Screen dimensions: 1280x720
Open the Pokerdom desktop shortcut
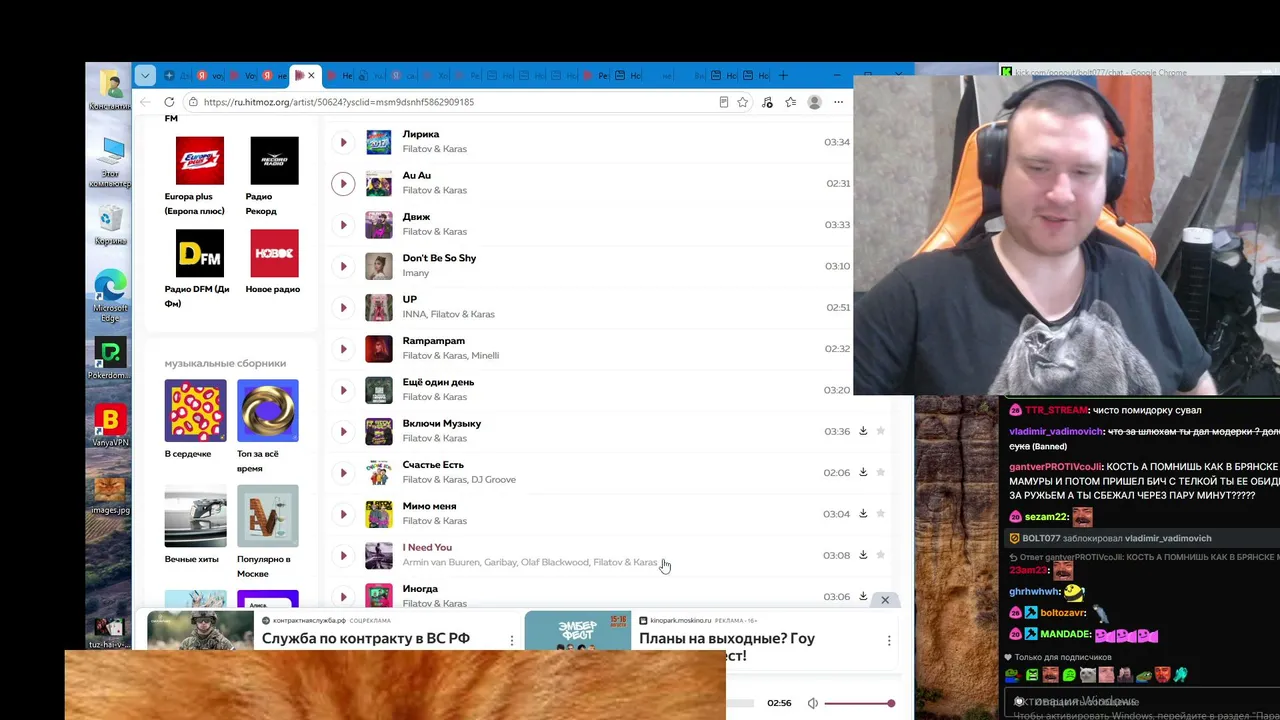tap(110, 360)
